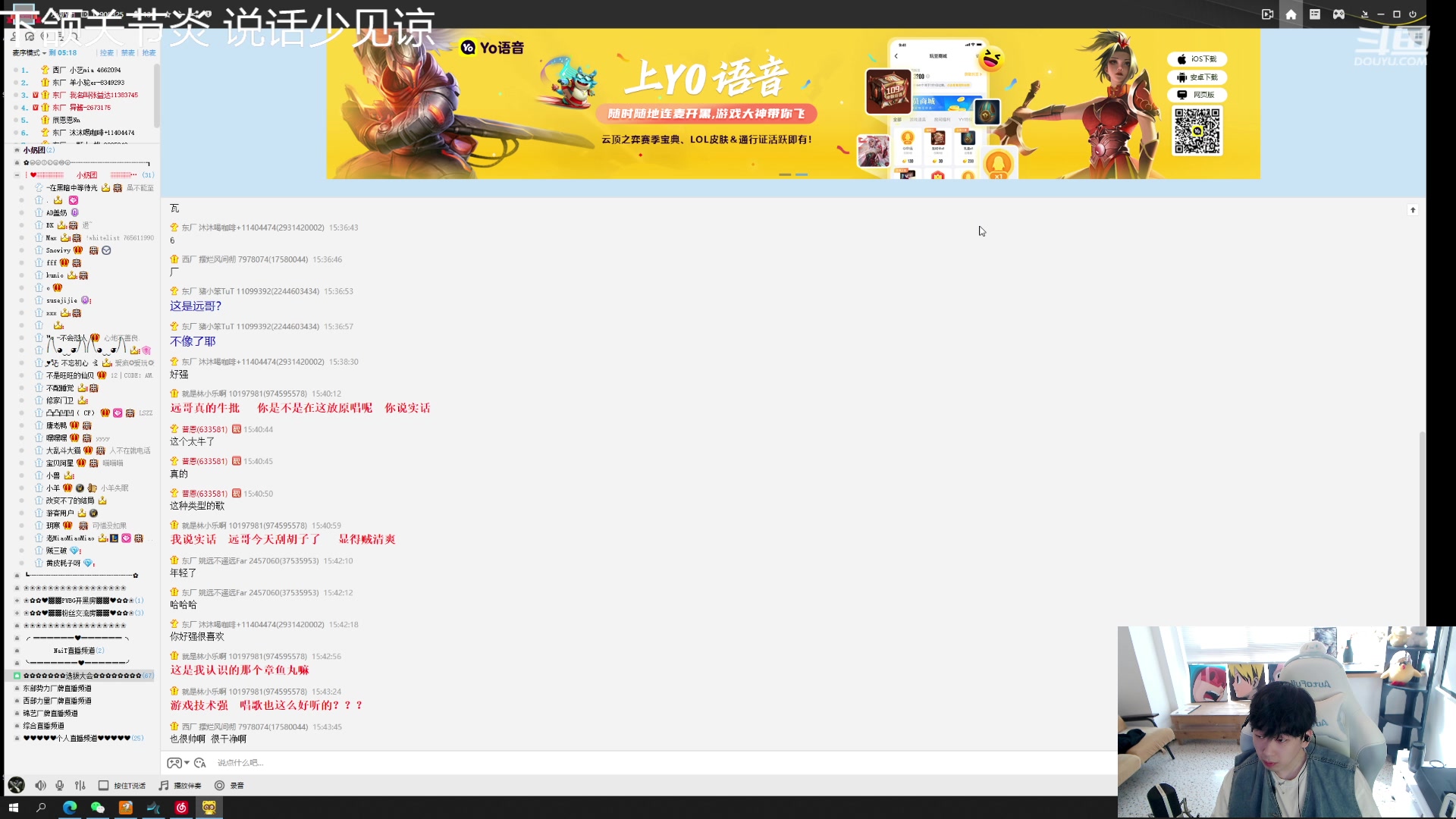Click the emoji/translate icon beside the chat input
The image size is (1456, 819).
coord(199,763)
